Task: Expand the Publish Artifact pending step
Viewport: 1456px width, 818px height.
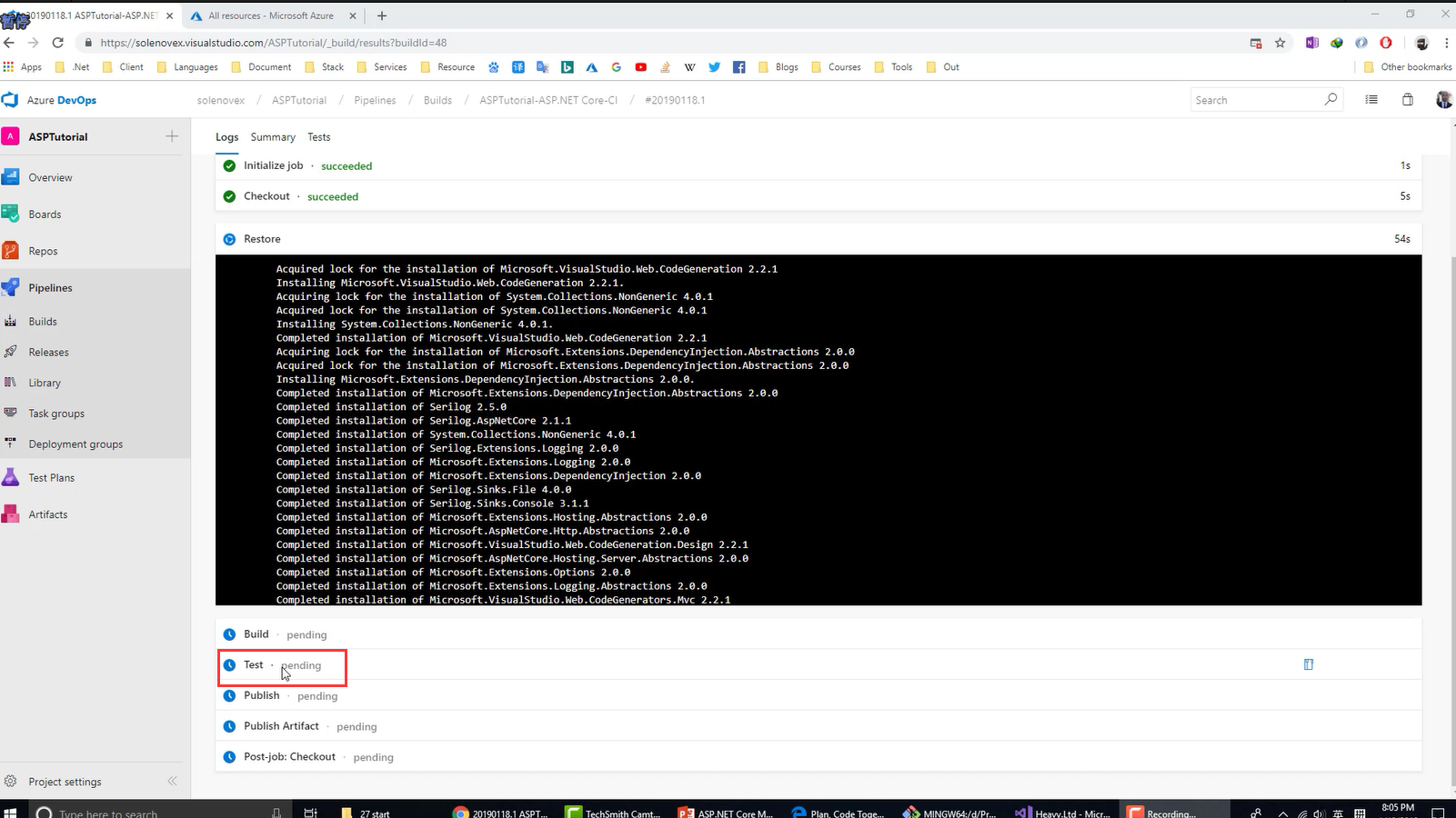Action: click(281, 726)
